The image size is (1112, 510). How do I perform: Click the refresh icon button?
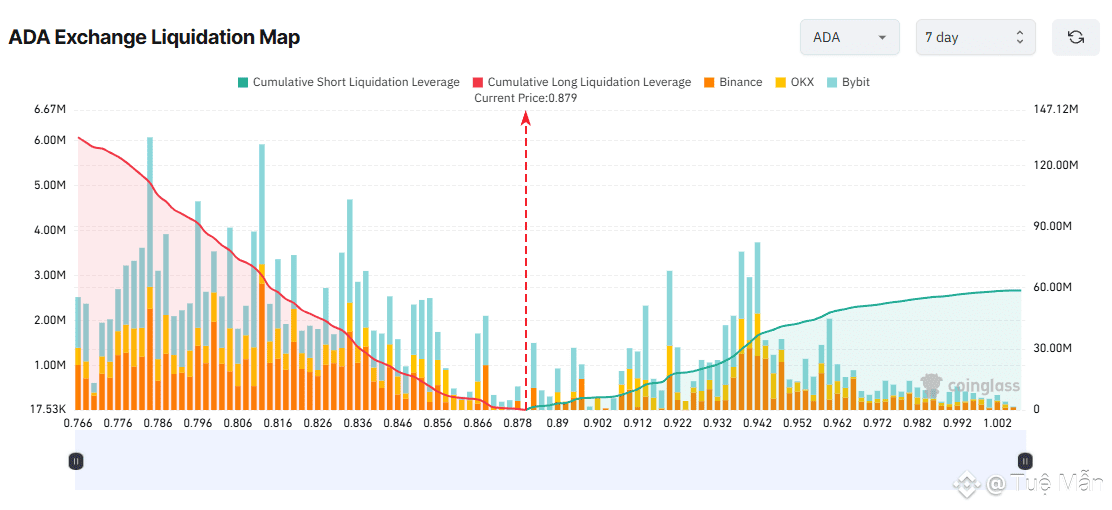click(1075, 38)
